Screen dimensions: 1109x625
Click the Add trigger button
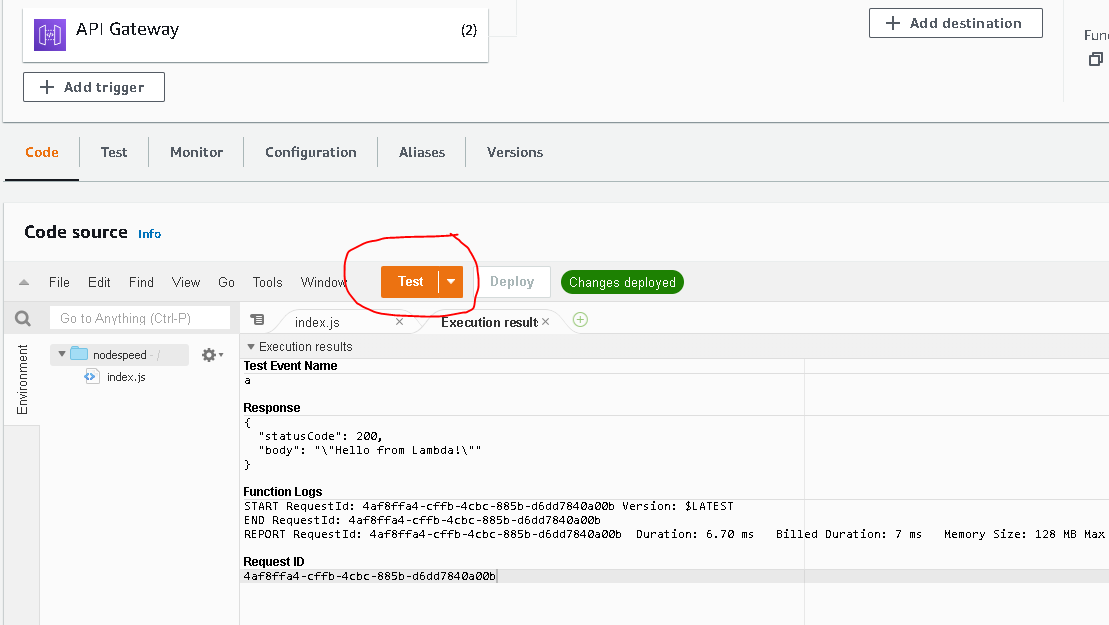pyautogui.click(x=94, y=87)
